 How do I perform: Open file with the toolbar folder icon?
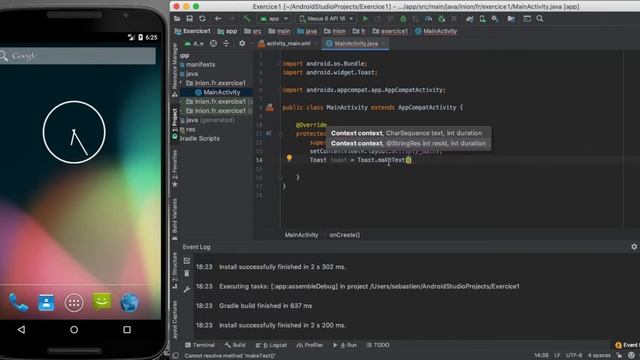[177, 19]
